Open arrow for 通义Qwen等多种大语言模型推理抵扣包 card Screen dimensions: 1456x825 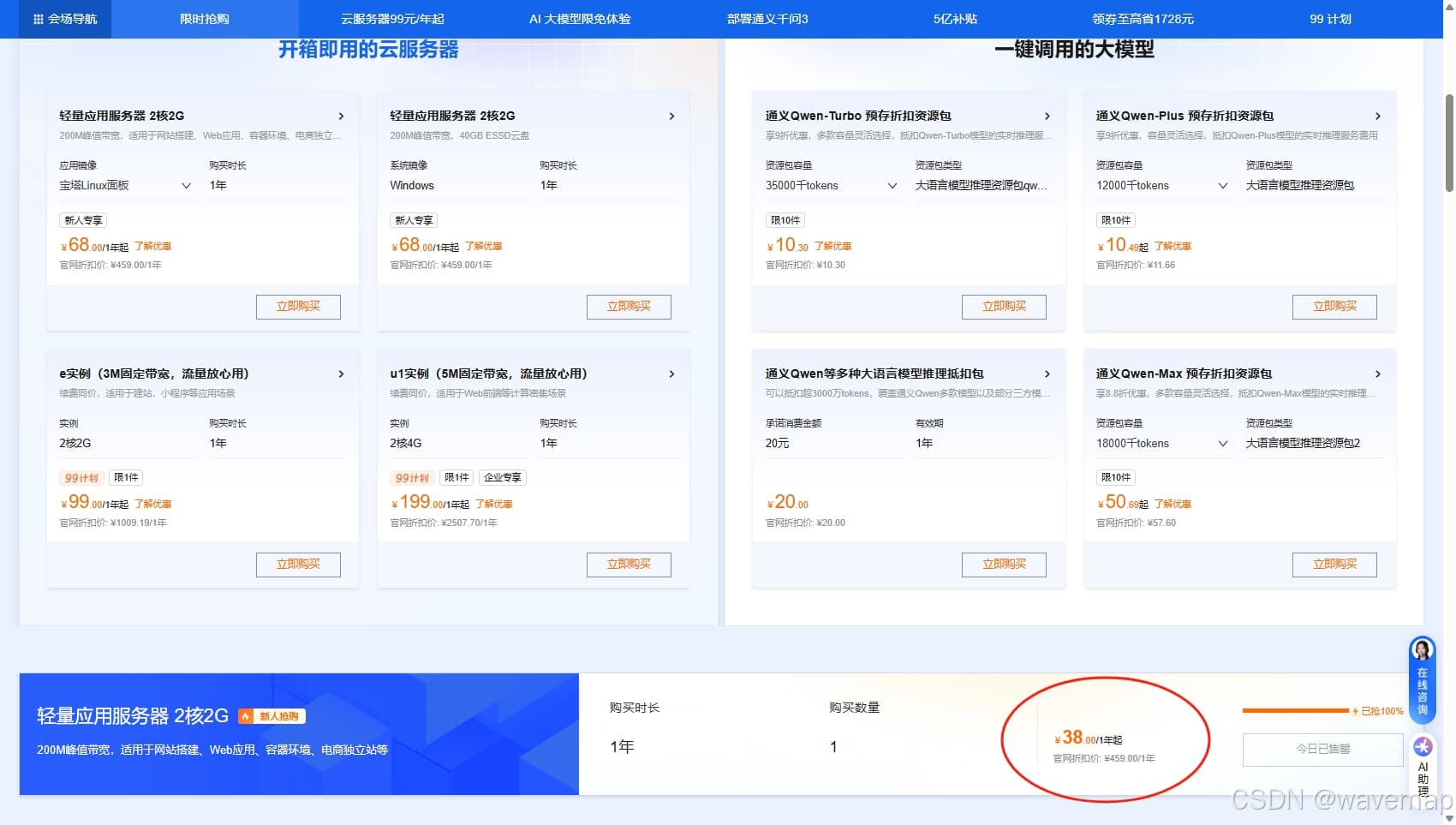[x=1047, y=374]
